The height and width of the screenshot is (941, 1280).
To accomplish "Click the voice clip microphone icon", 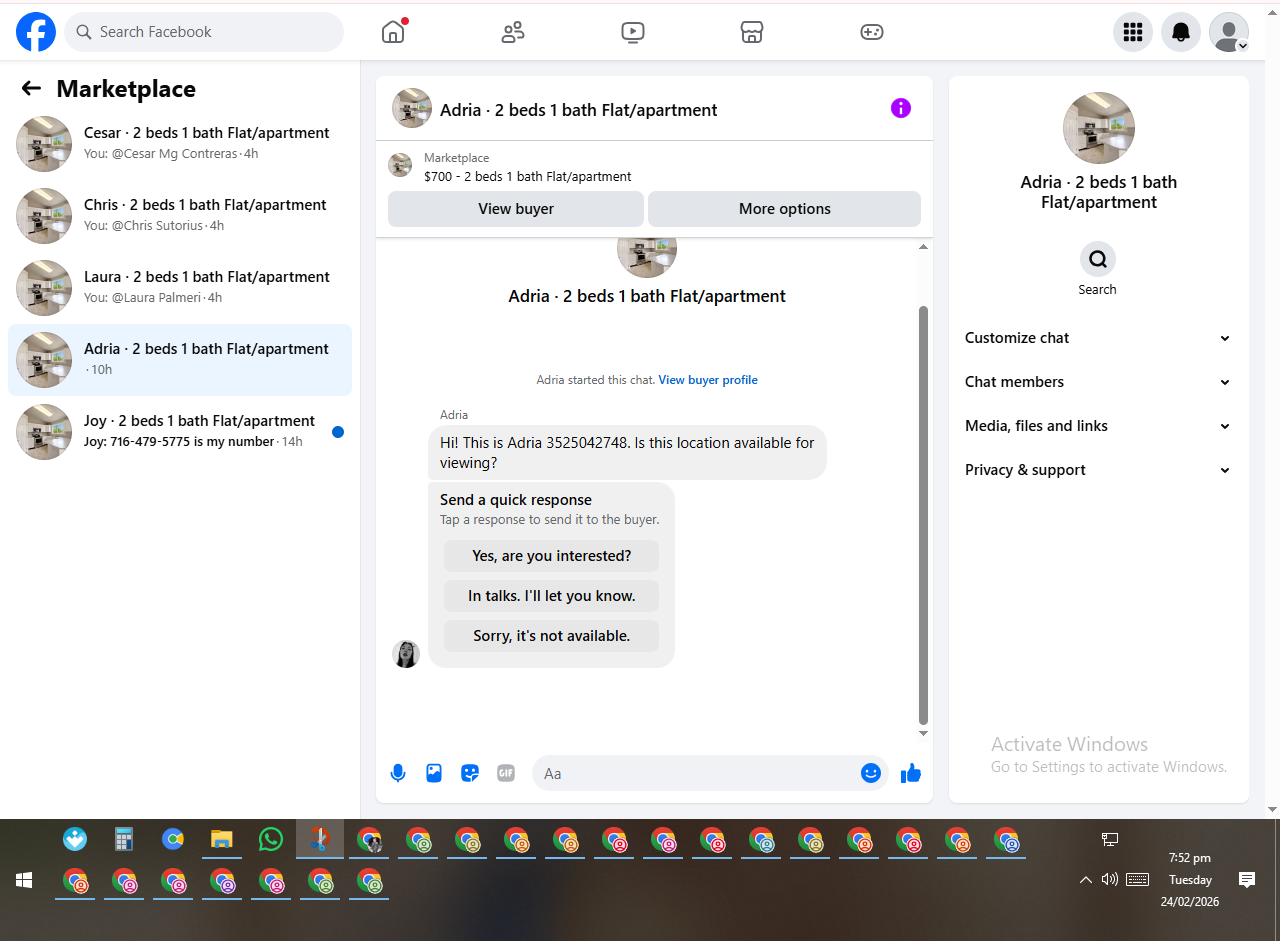I will click(398, 773).
